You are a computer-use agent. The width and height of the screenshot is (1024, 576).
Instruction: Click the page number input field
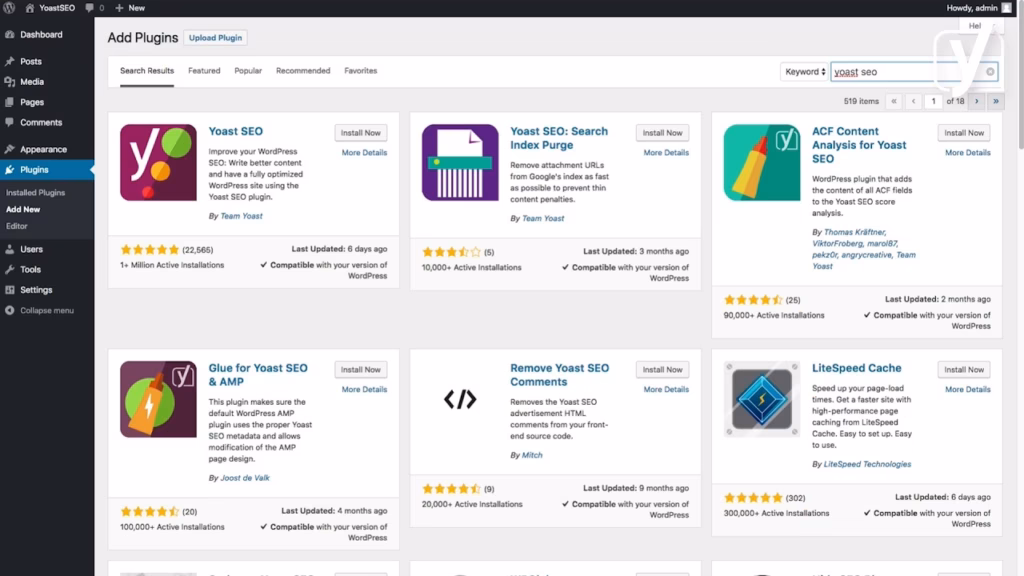[933, 101]
